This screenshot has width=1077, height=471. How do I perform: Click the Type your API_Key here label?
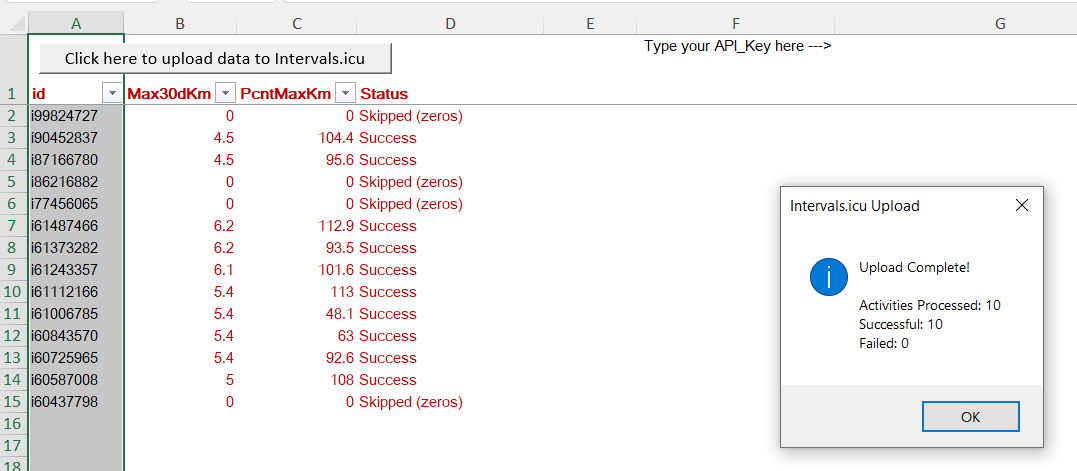point(738,46)
